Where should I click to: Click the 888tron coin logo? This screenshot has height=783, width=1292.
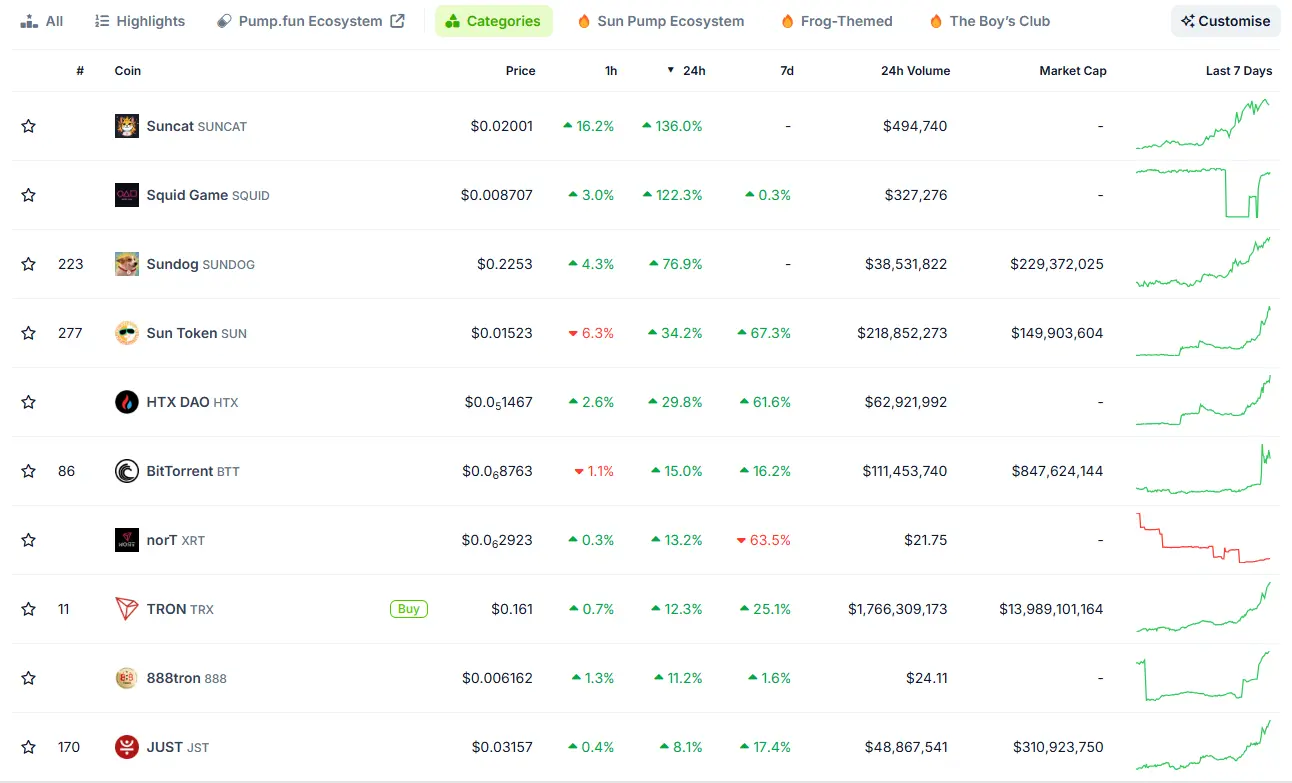(127, 678)
